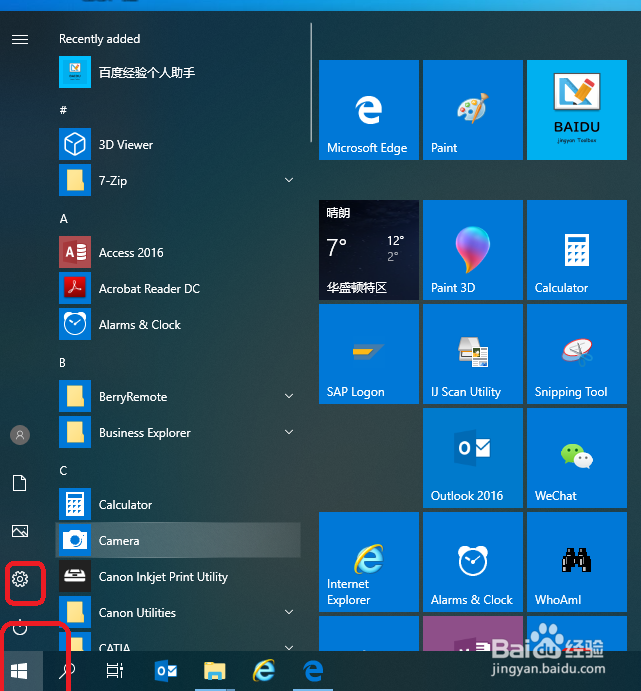Image resolution: width=641 pixels, height=691 pixels.
Task: Open the Documents icon in Start sidebar
Action: tap(19, 483)
